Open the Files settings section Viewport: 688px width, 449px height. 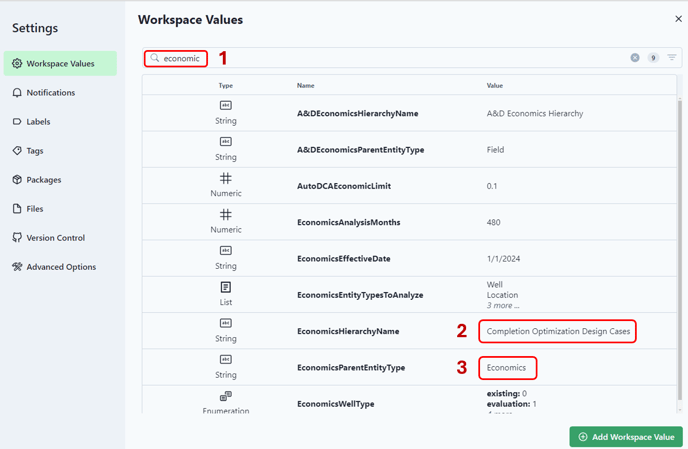pyautogui.click(x=37, y=209)
